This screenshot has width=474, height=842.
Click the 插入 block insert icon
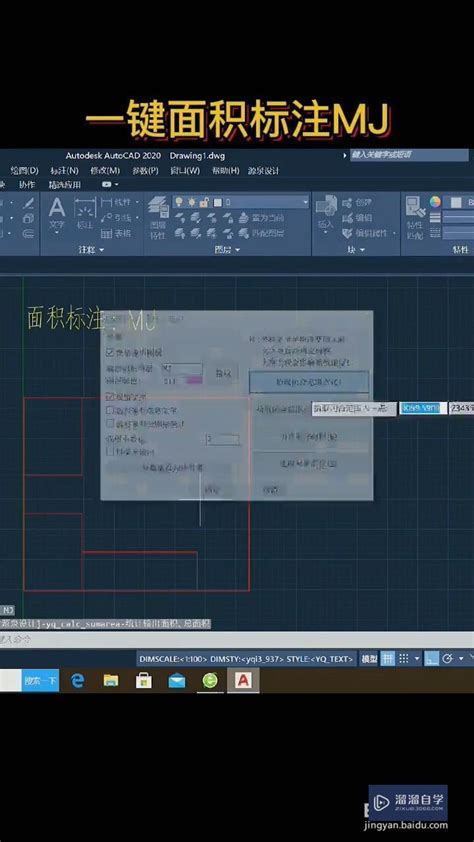point(326,214)
